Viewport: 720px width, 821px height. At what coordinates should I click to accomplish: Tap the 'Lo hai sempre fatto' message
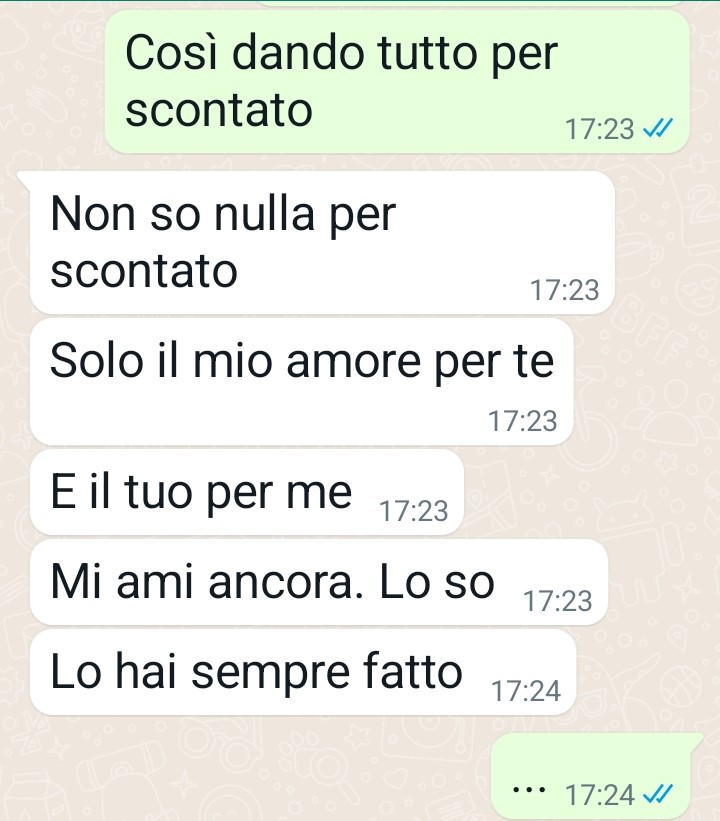[x=303, y=672]
